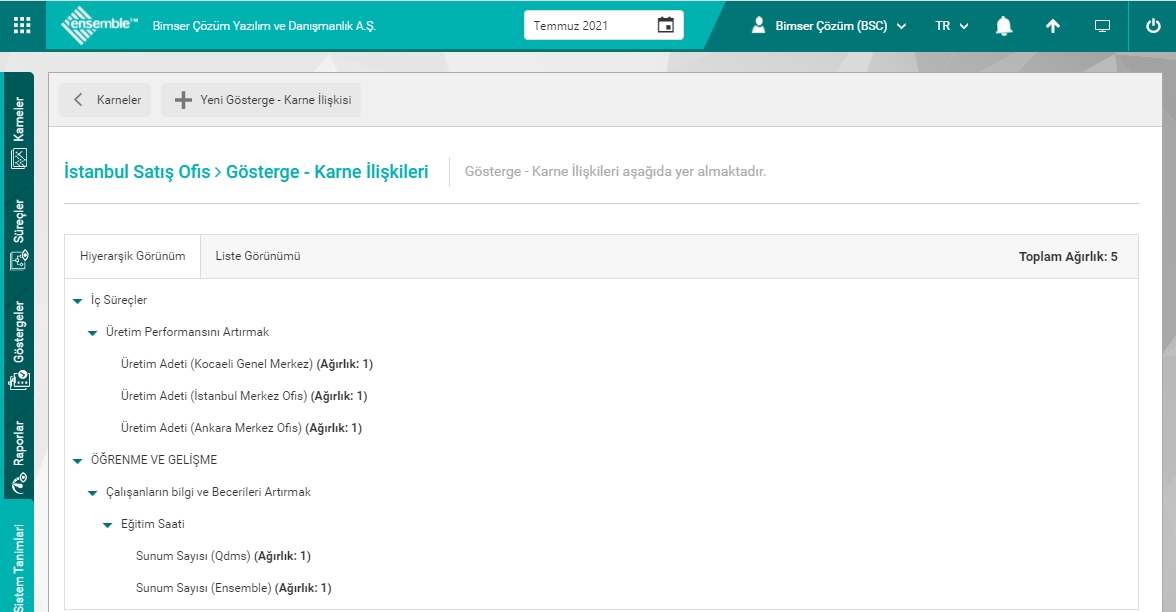1176x612 pixels.
Task: Go back to Karneler
Action: tap(105, 100)
